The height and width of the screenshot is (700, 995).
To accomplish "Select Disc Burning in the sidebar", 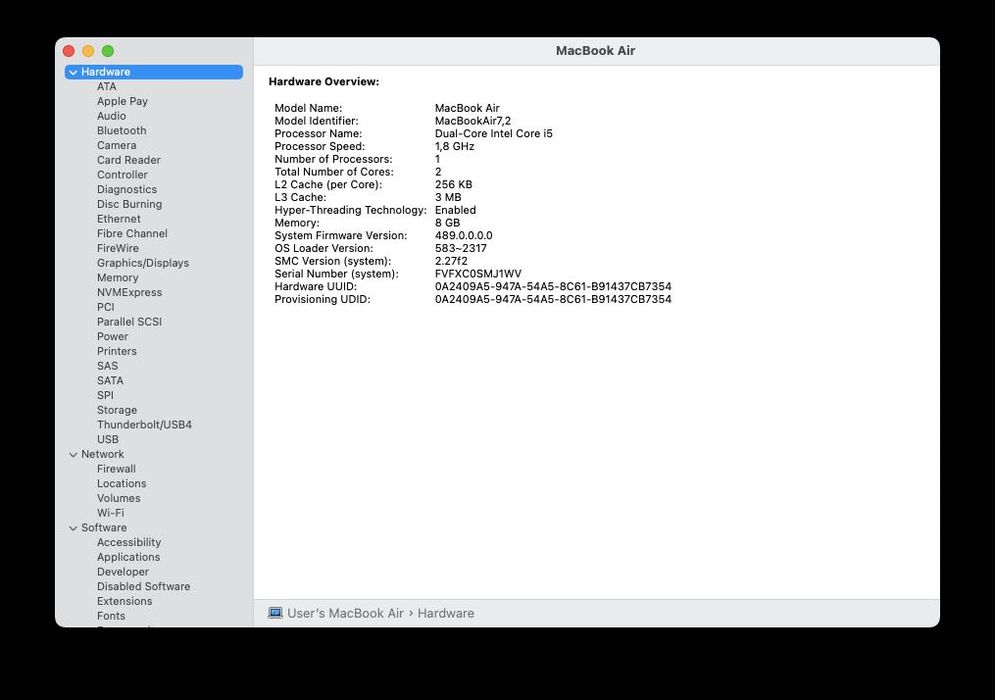I will [x=129, y=204].
